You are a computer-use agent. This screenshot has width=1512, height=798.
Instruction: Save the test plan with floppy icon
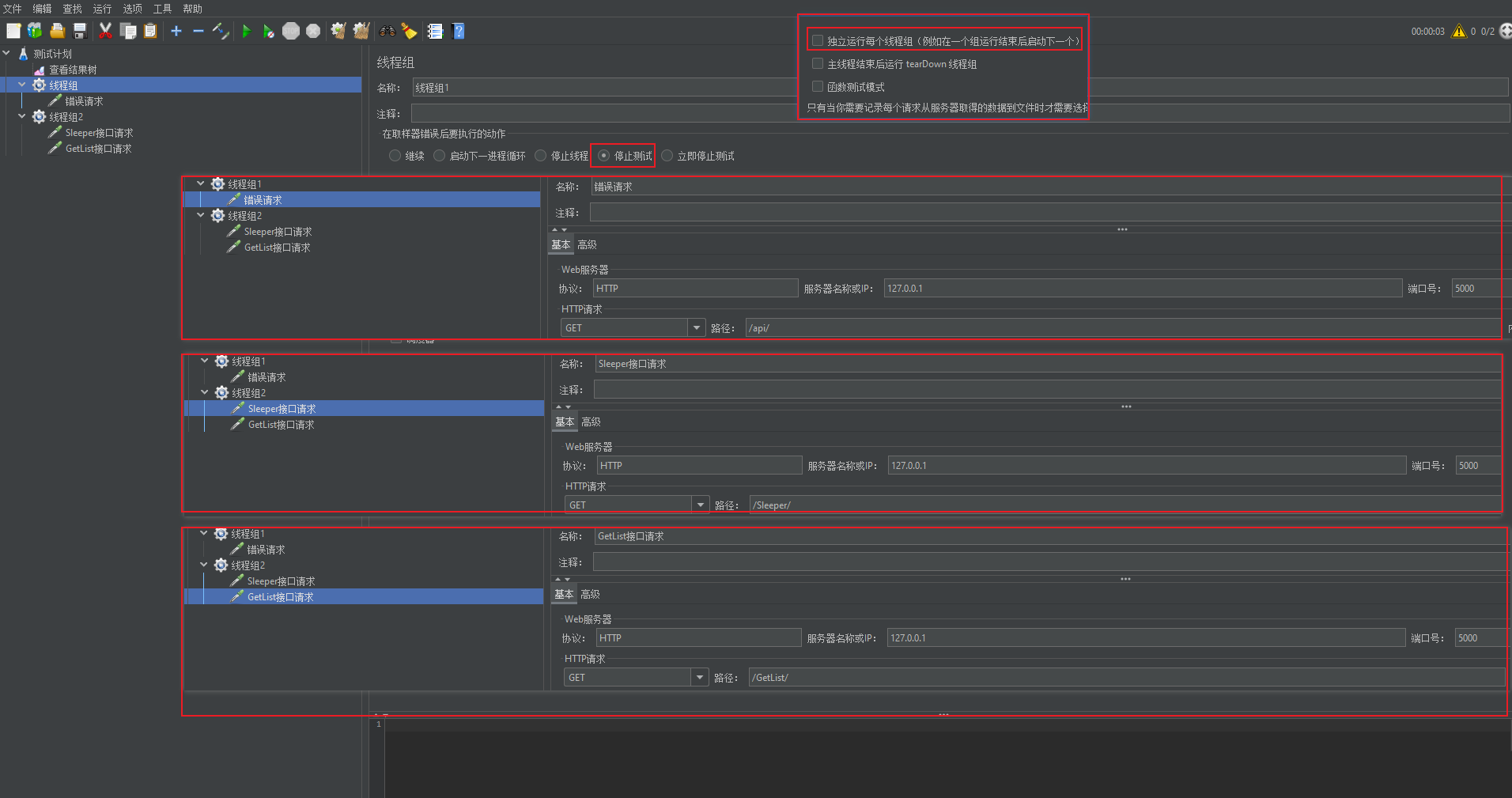pyautogui.click(x=80, y=31)
